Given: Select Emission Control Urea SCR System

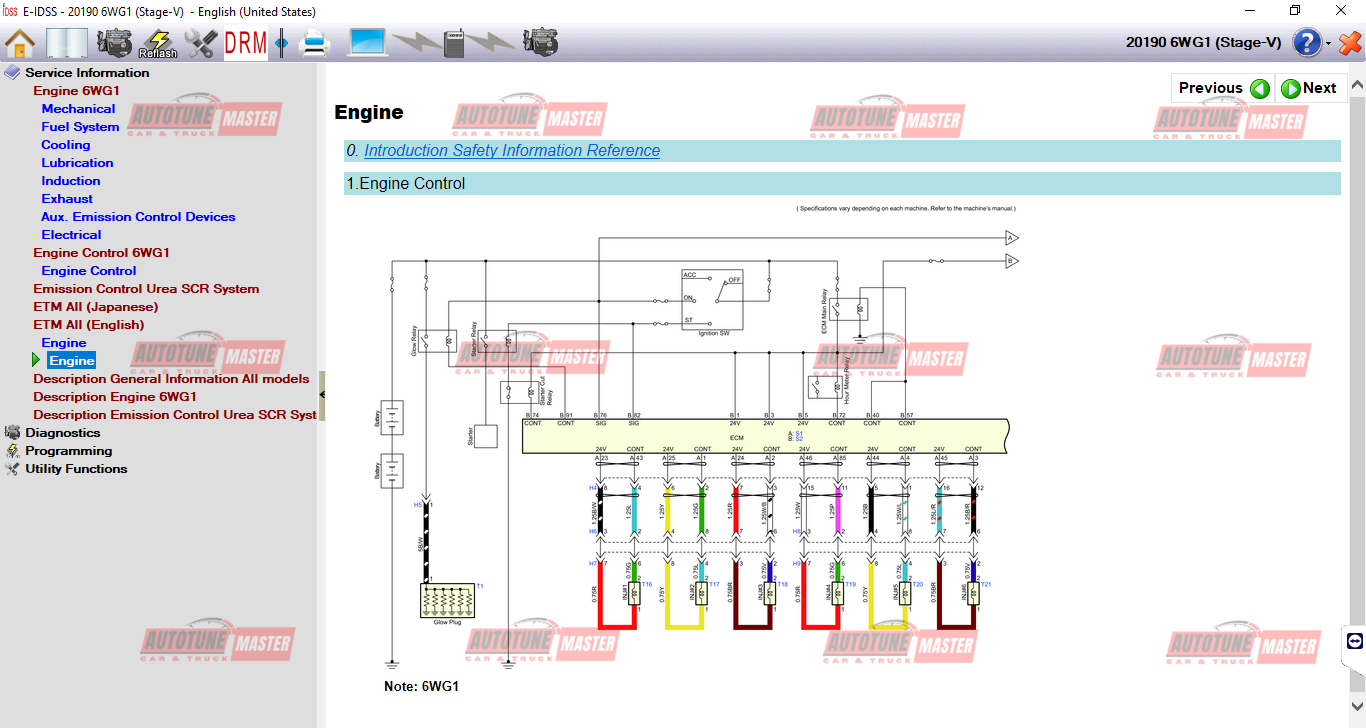Looking at the screenshot, I should (146, 289).
